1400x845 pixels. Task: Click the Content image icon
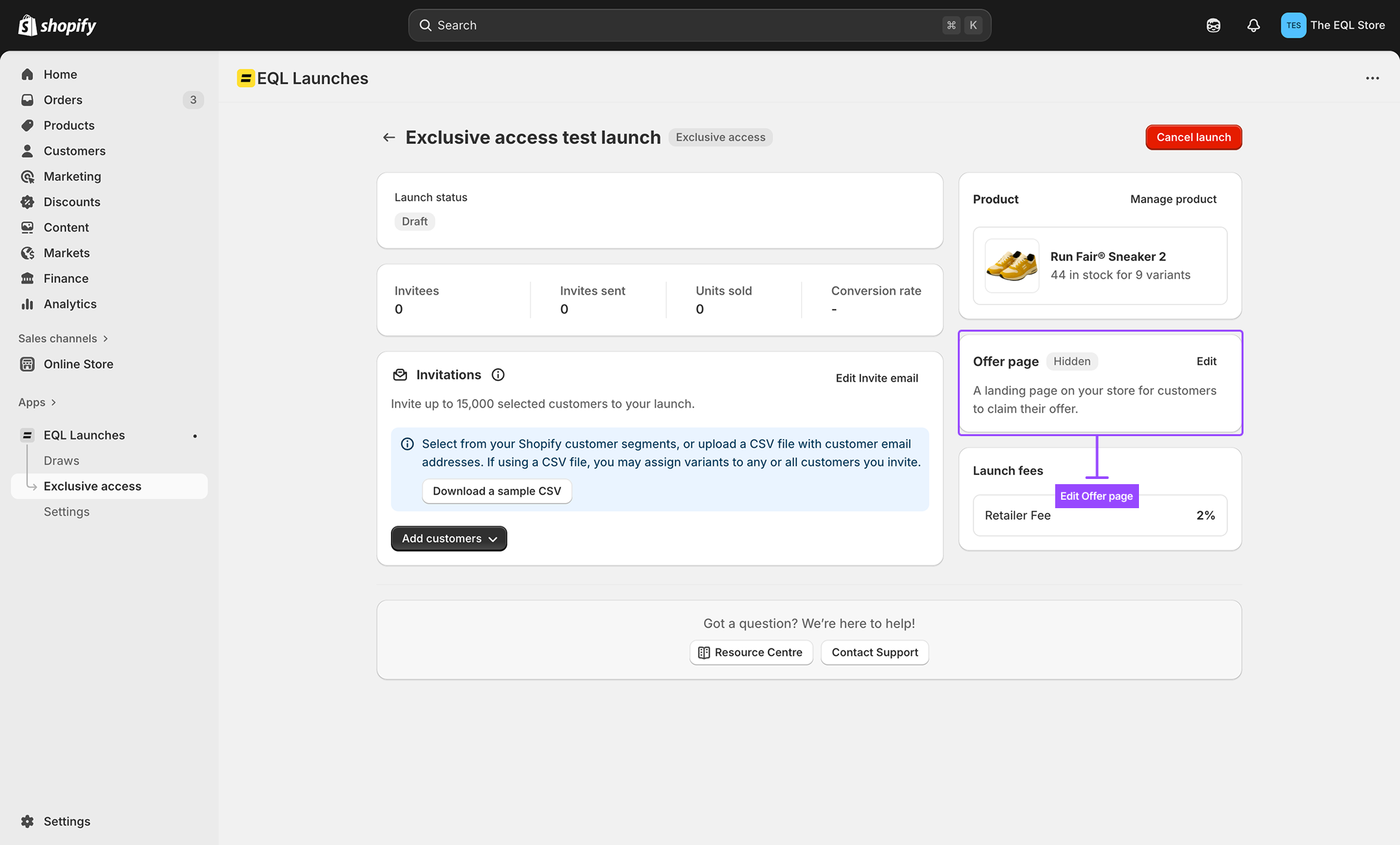tap(27, 227)
